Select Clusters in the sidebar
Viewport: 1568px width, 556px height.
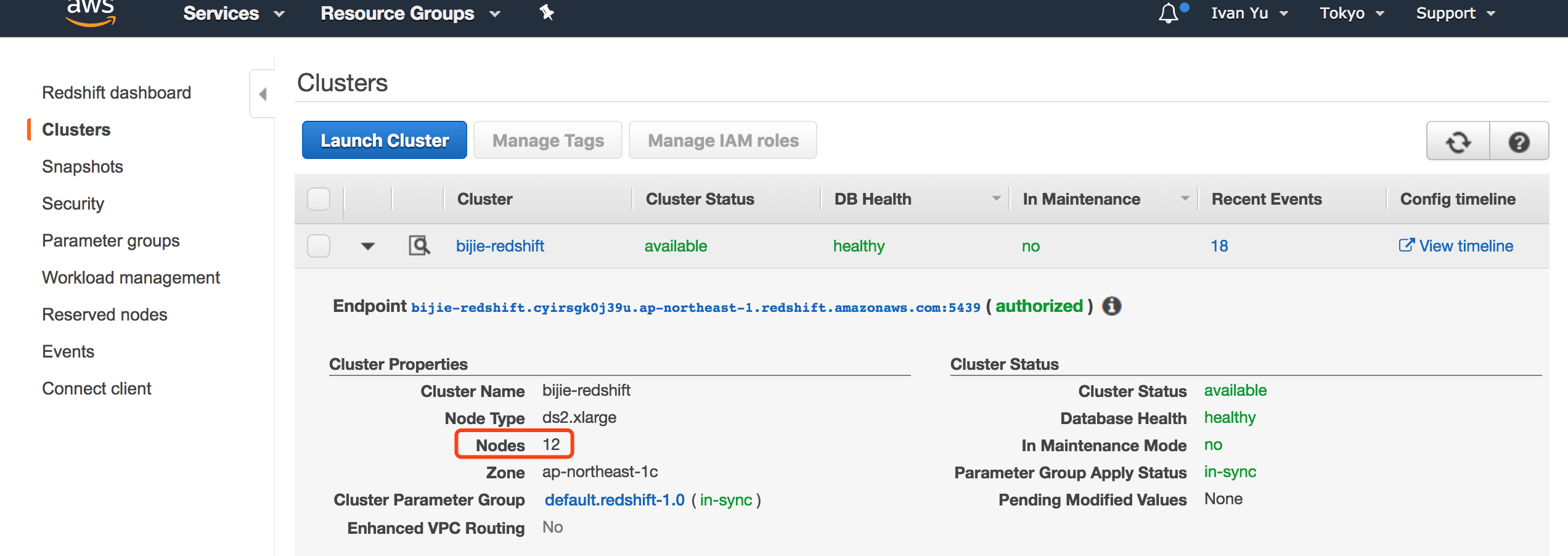pyautogui.click(x=76, y=129)
